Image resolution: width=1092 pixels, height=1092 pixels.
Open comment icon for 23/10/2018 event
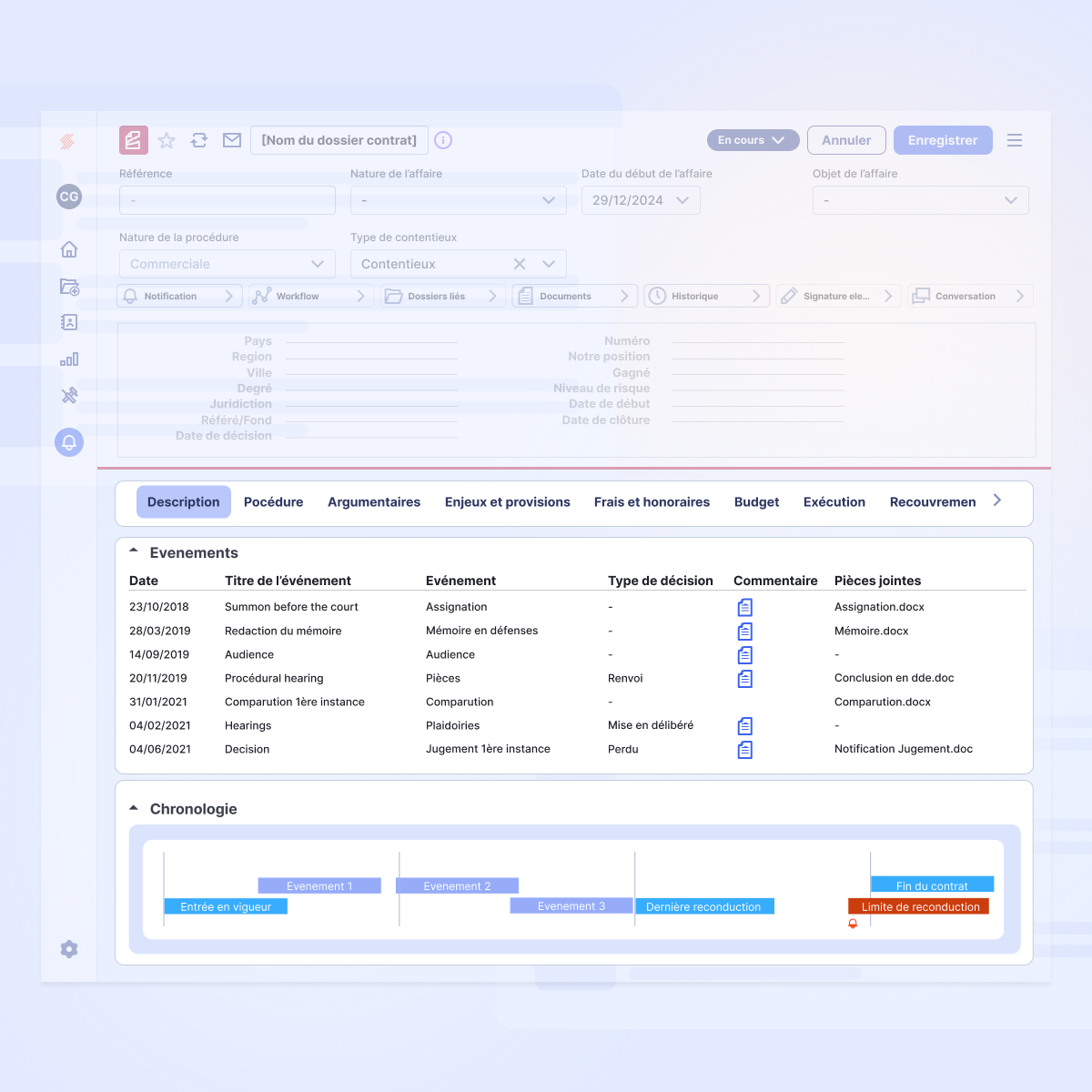coord(745,607)
